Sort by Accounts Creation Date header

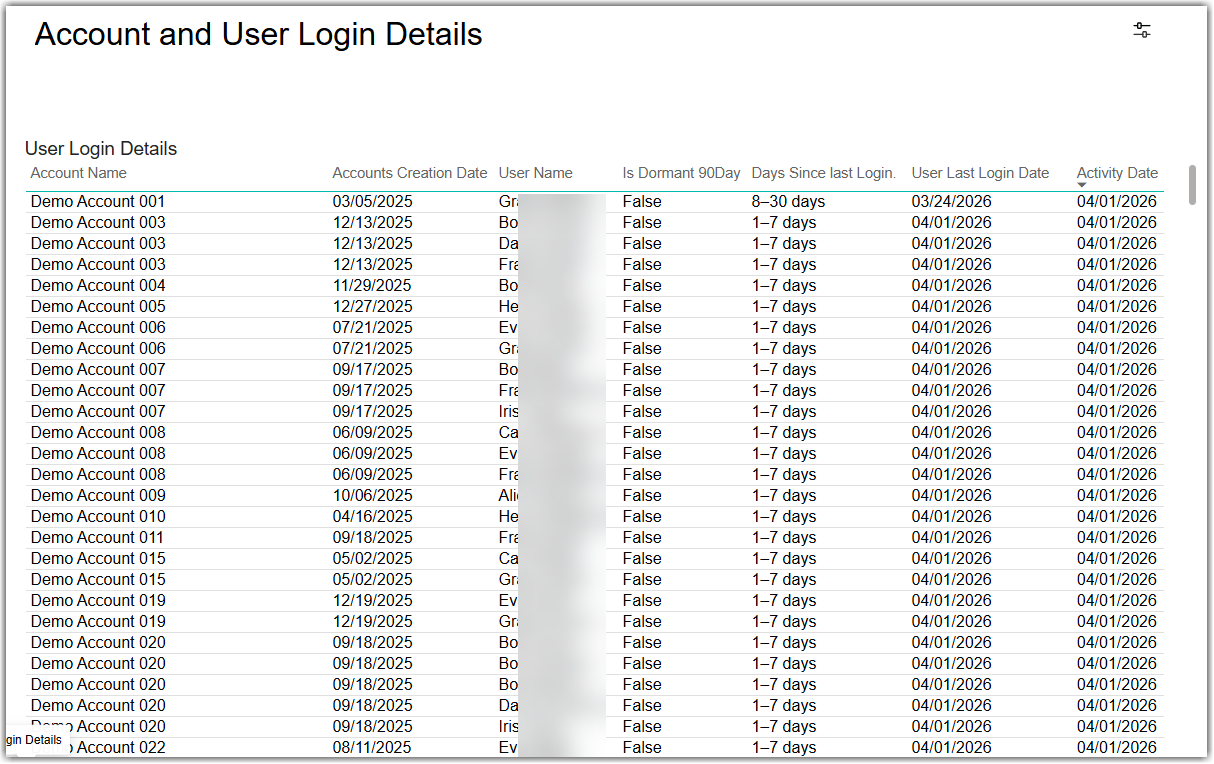coord(410,173)
